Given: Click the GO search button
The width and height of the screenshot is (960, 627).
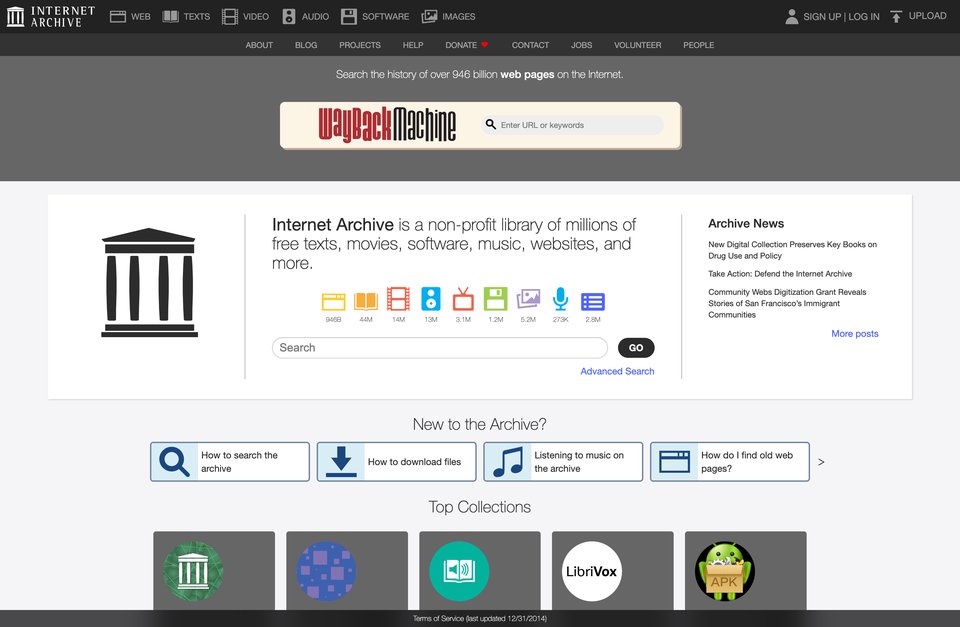Looking at the screenshot, I should tap(636, 348).
